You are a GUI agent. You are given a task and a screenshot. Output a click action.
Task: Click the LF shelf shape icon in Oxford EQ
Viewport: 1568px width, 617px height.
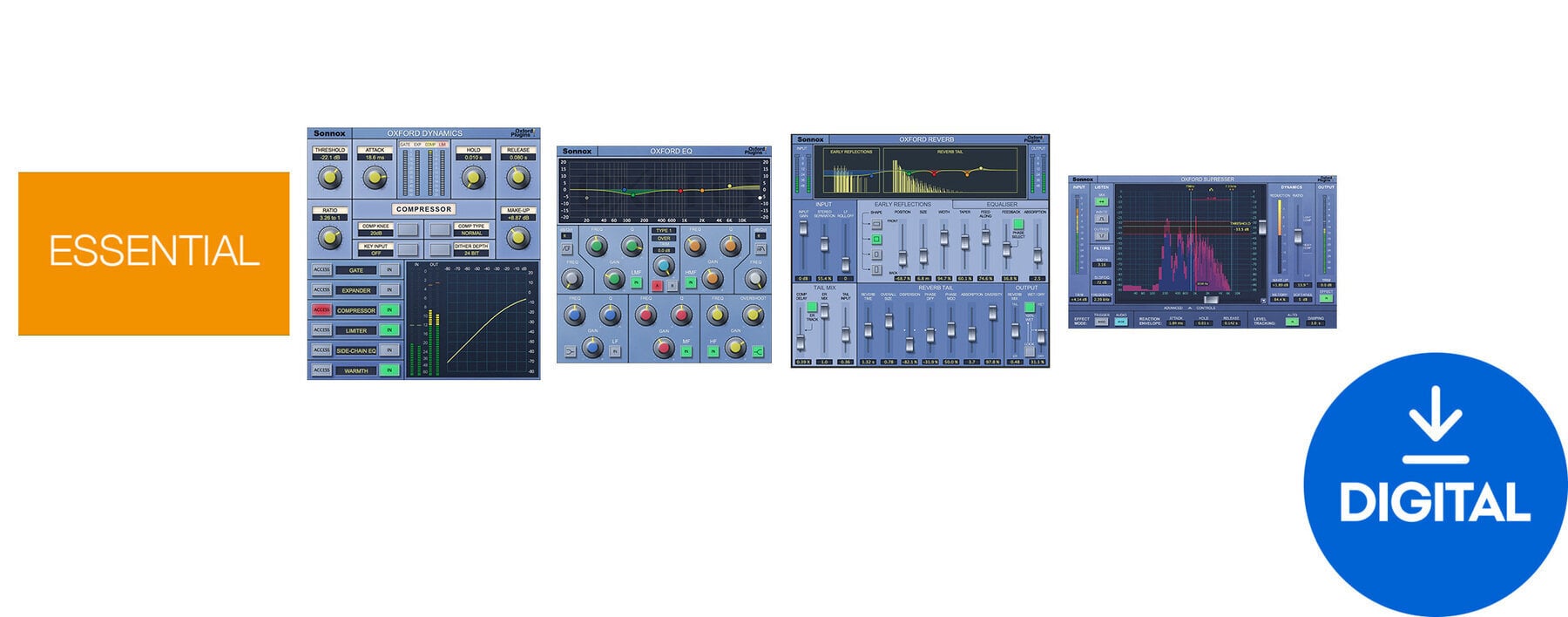570,351
